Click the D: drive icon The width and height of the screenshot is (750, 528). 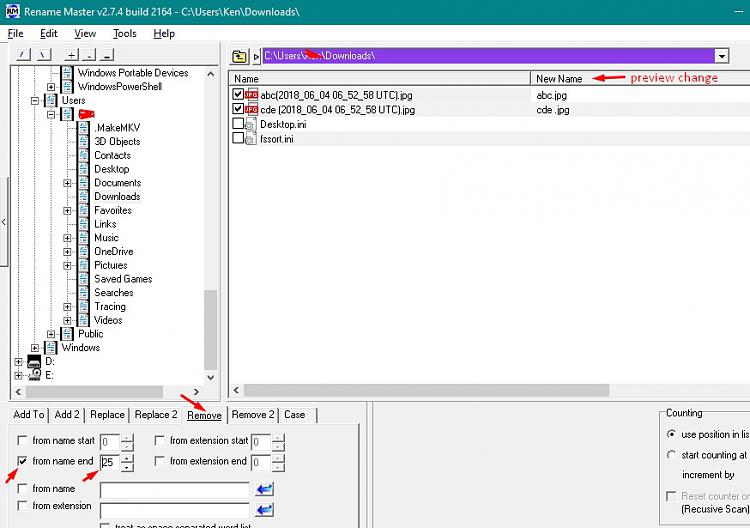pyautogui.click(x=34, y=362)
